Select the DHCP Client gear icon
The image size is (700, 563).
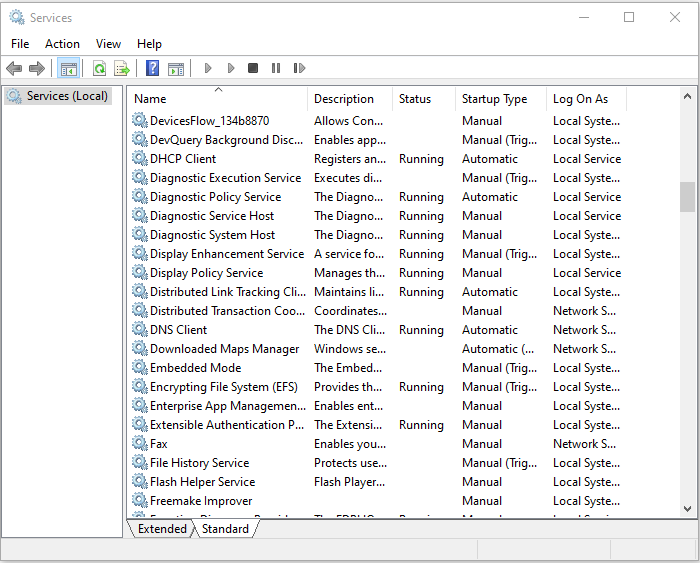pyautogui.click(x=139, y=159)
